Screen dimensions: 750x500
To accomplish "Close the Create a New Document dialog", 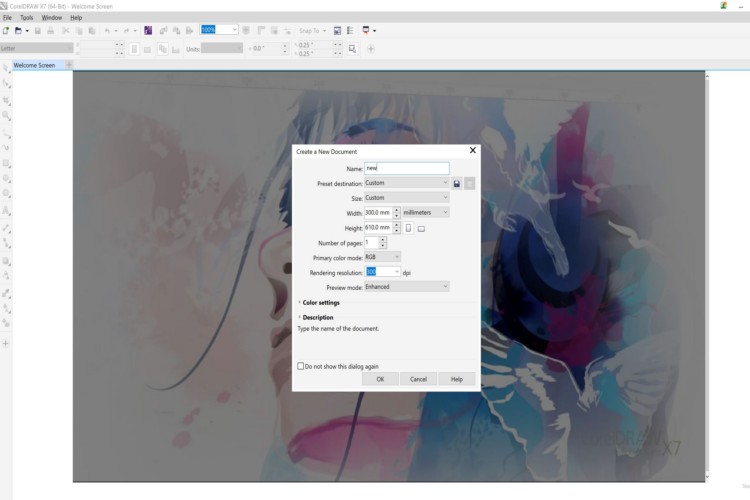I will tap(473, 150).
